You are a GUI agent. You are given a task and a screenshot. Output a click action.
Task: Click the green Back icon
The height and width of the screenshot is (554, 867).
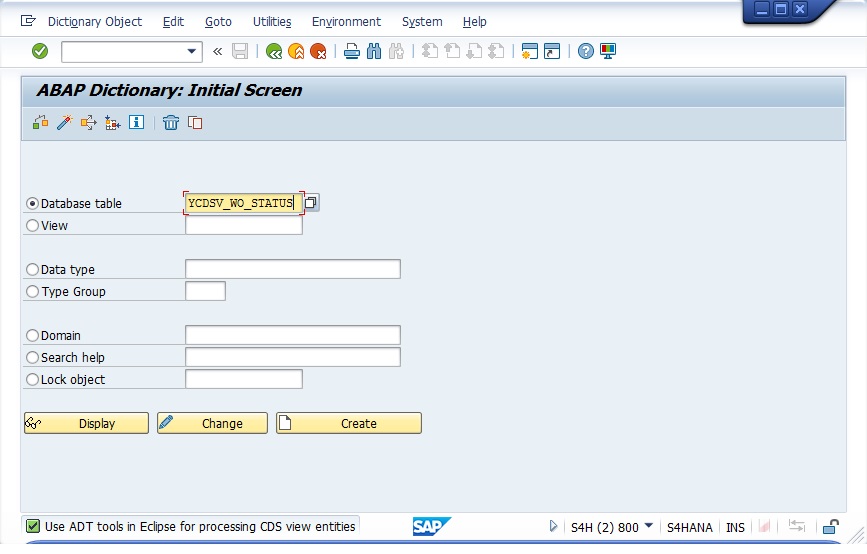click(x=274, y=51)
